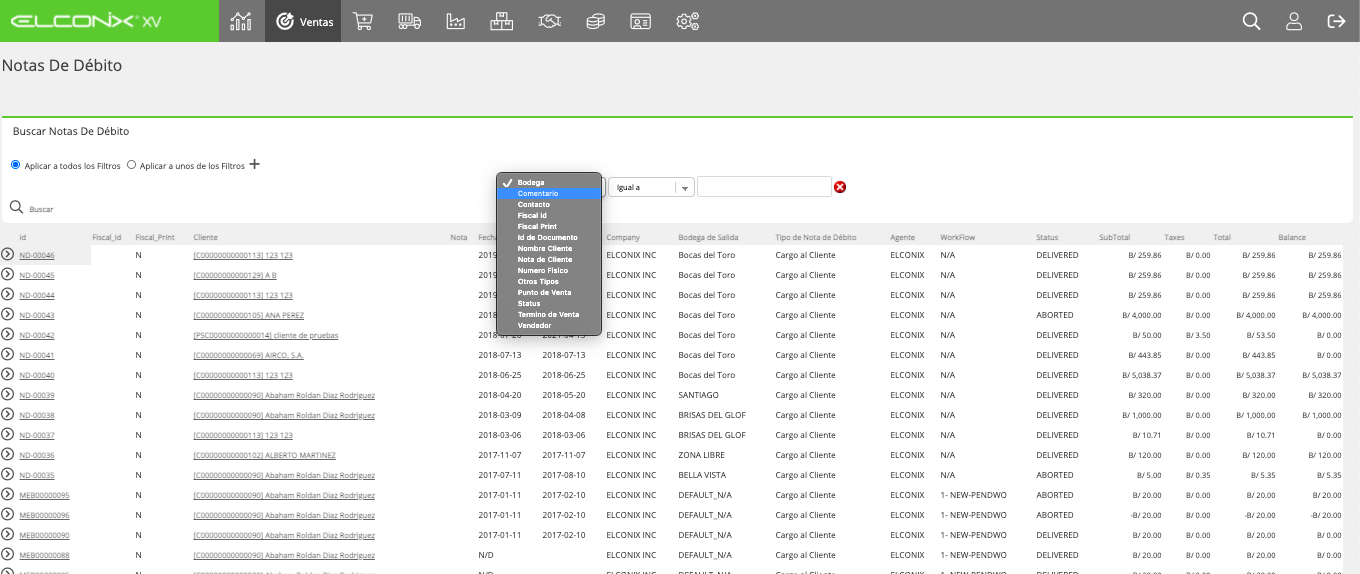Open client cliente de pruebas link

point(266,336)
